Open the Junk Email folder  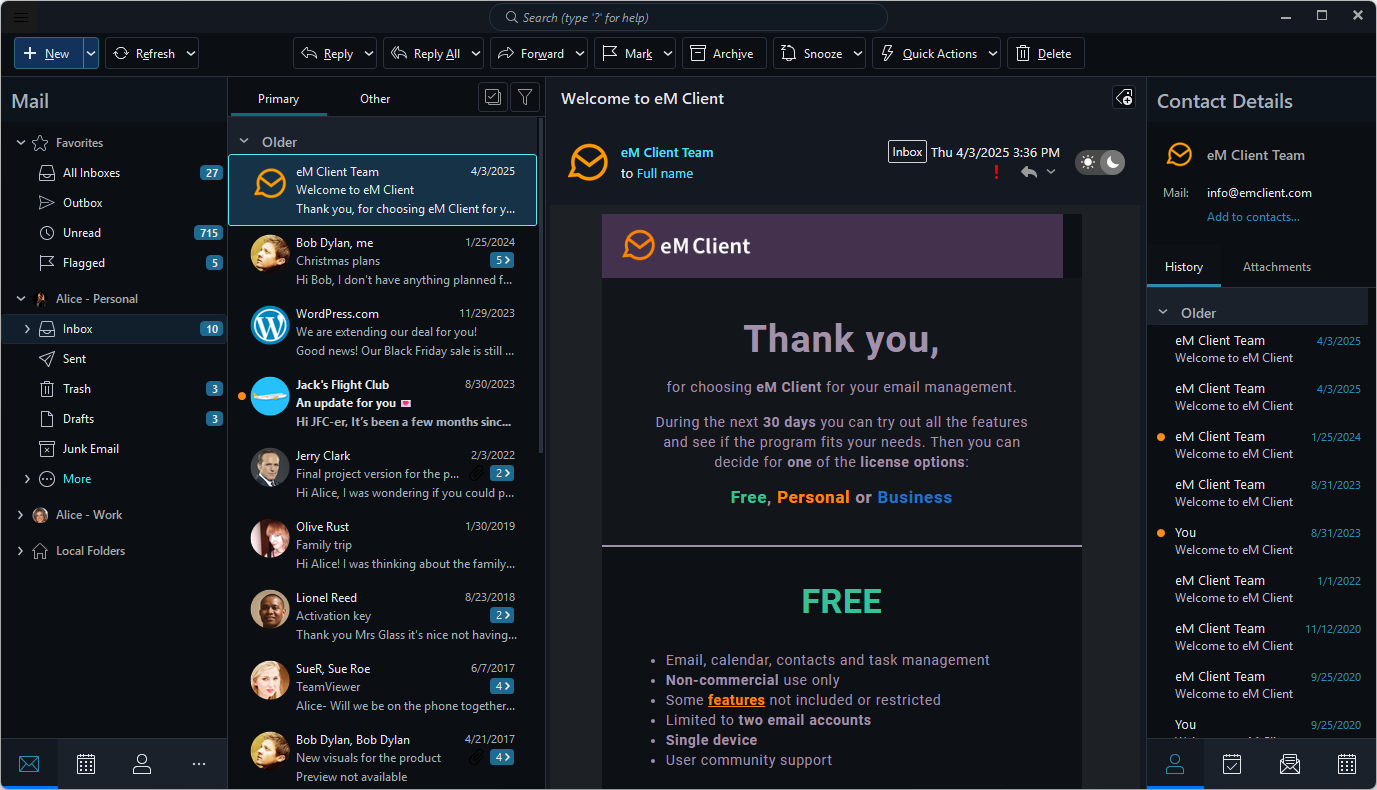coord(114,449)
